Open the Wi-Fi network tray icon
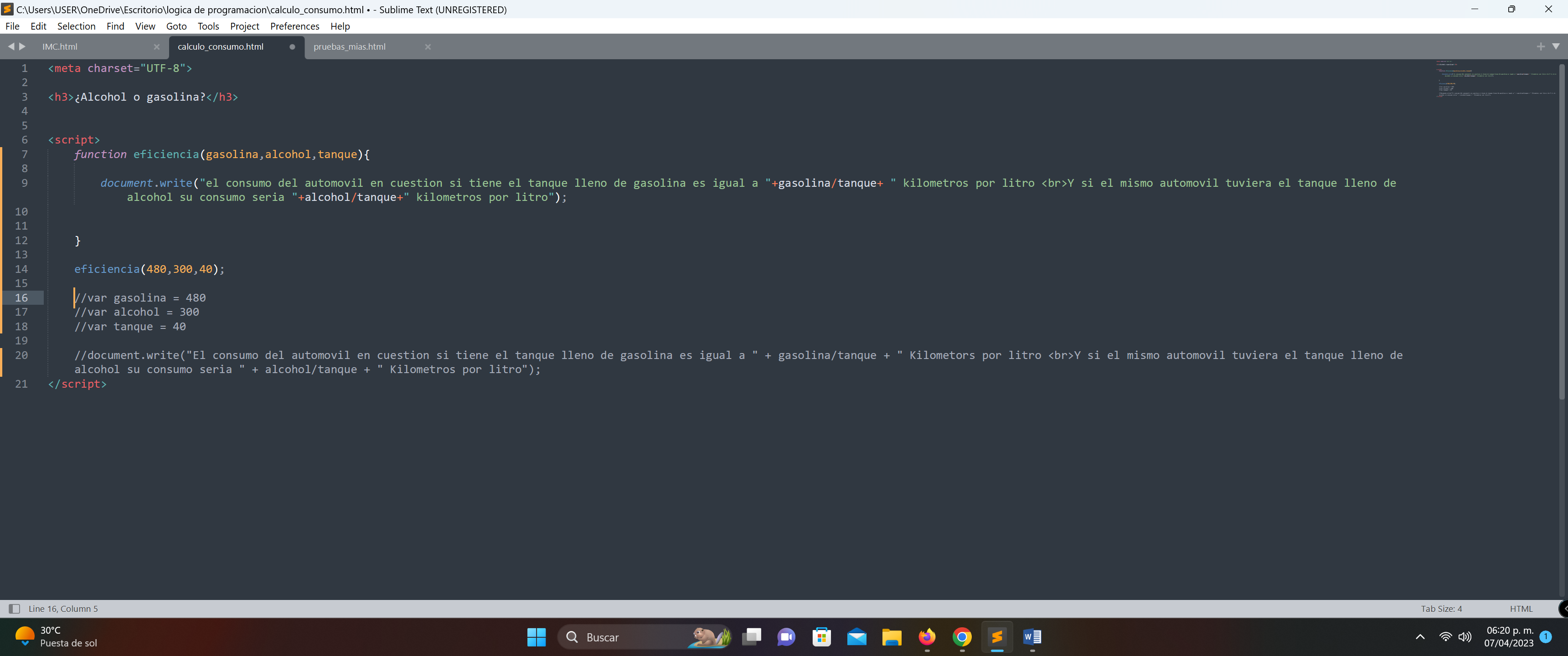Viewport: 1568px width, 656px height. 1445,637
